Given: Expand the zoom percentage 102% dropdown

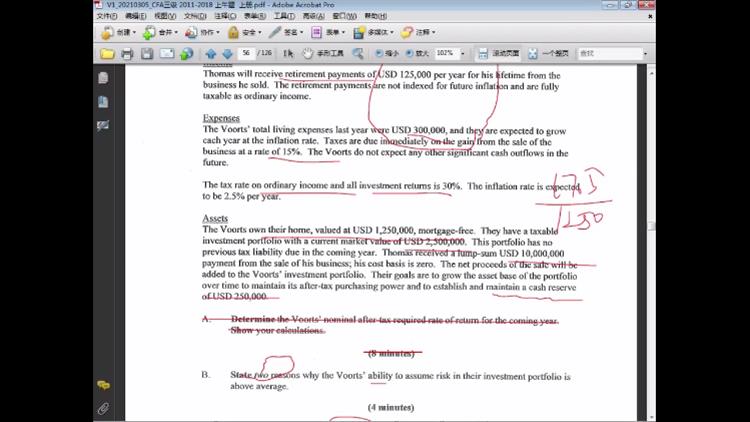Looking at the screenshot, I should 463,53.
